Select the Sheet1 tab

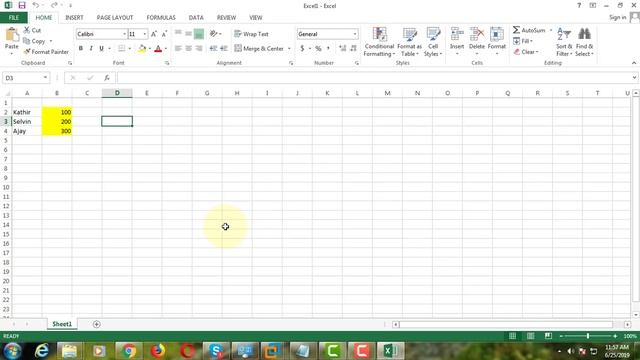pyautogui.click(x=62, y=324)
